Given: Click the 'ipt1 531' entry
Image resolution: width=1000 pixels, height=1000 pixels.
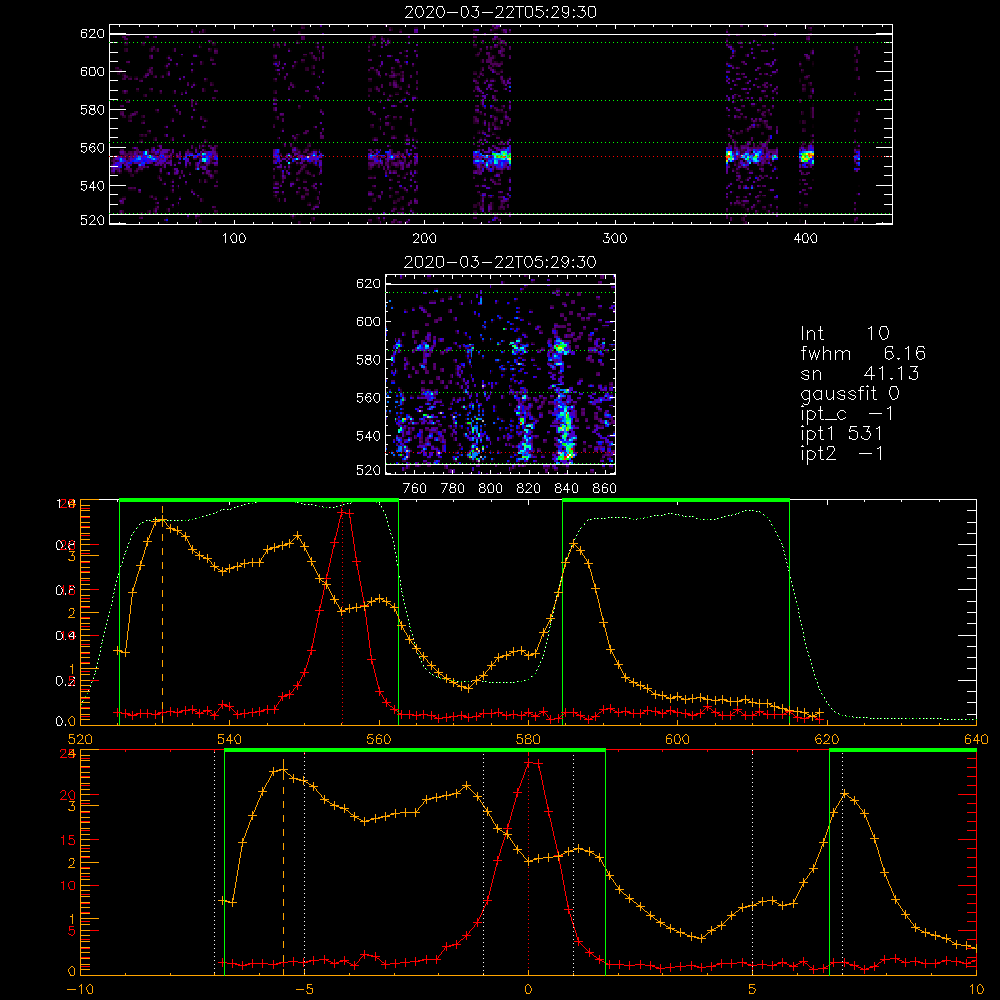Looking at the screenshot, I should (841, 434).
